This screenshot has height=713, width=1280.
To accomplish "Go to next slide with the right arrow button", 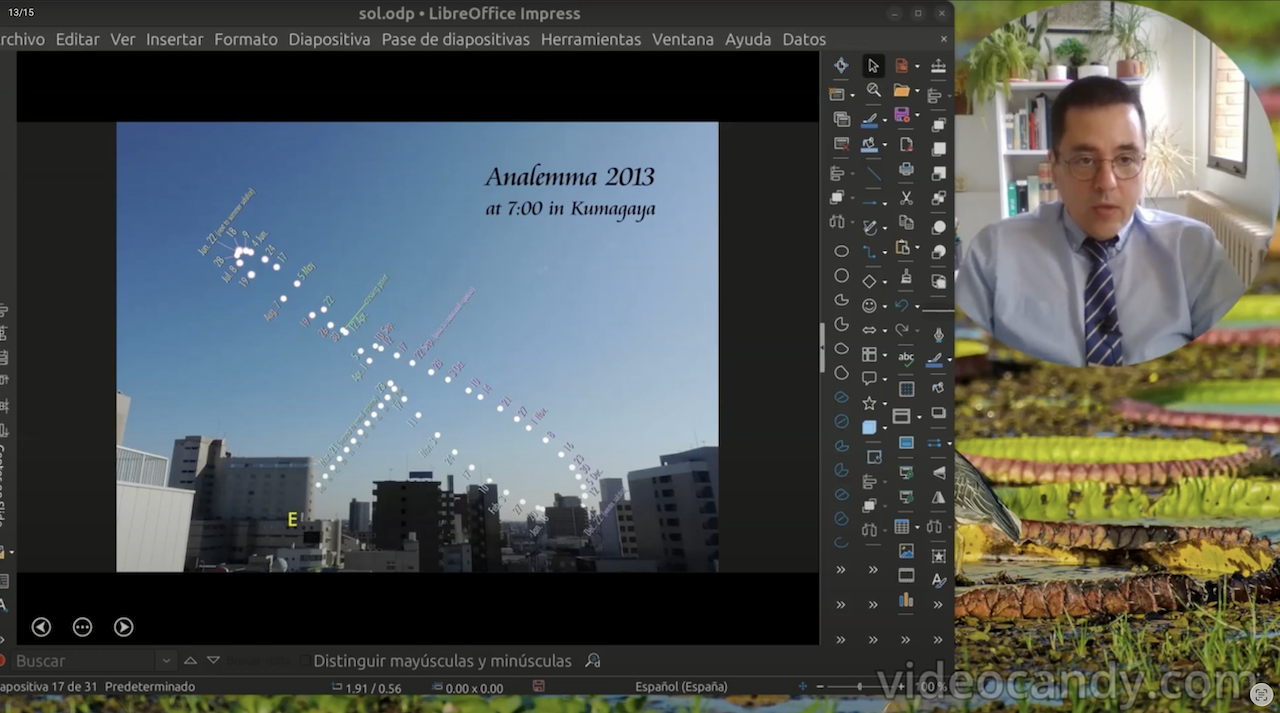I will click(123, 627).
